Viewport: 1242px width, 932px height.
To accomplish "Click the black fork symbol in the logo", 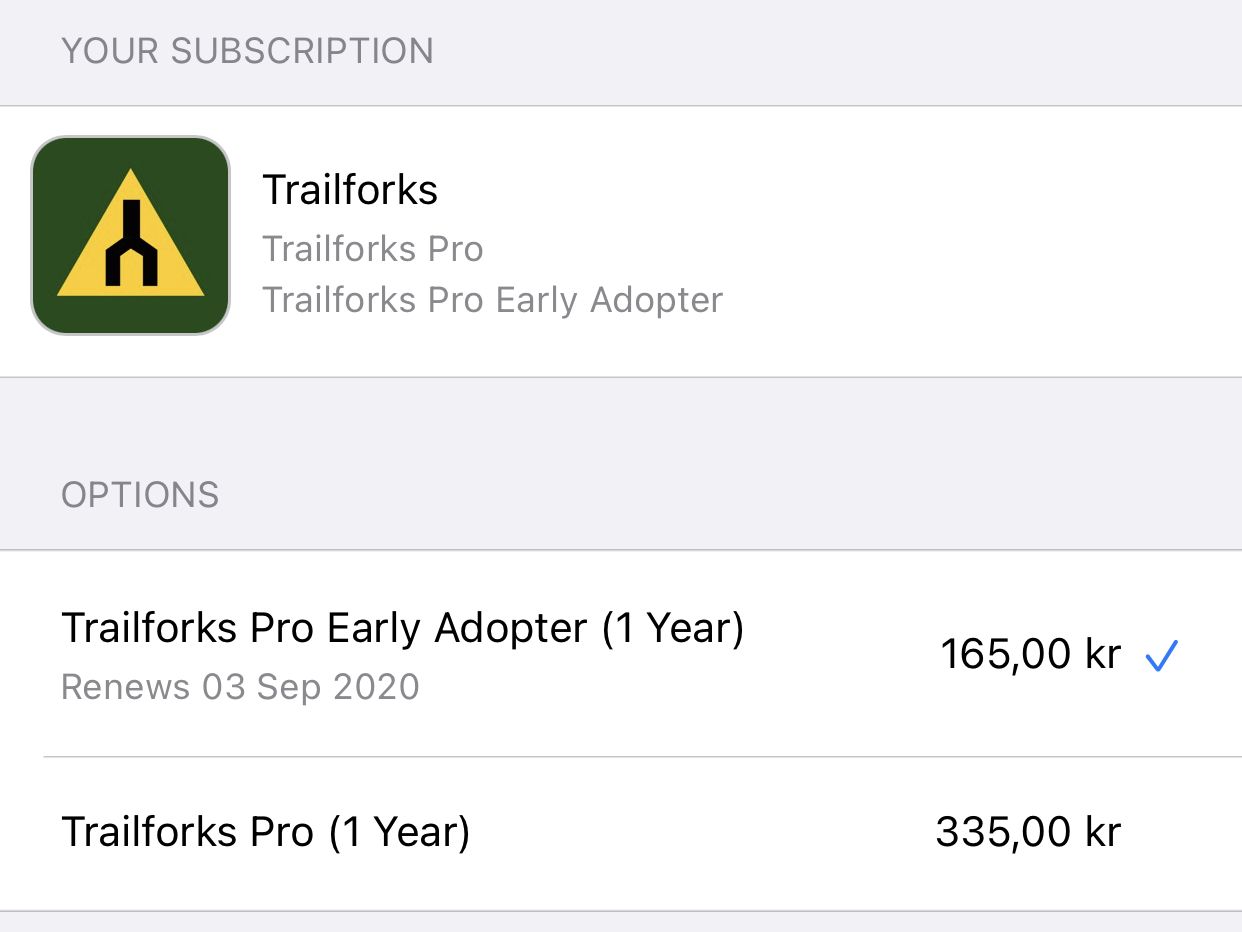I will pos(131,246).
